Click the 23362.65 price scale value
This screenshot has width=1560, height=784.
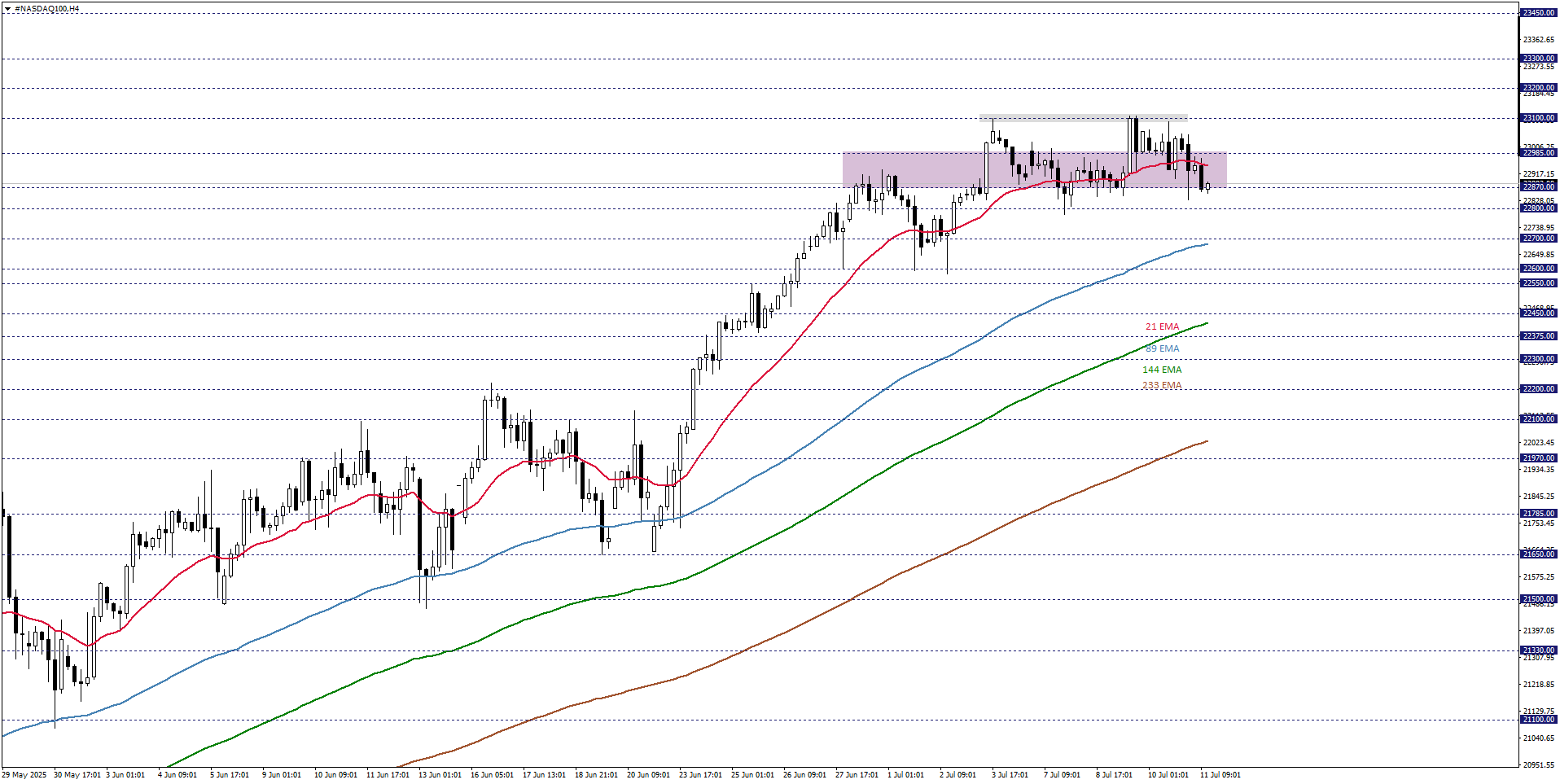(1538, 40)
